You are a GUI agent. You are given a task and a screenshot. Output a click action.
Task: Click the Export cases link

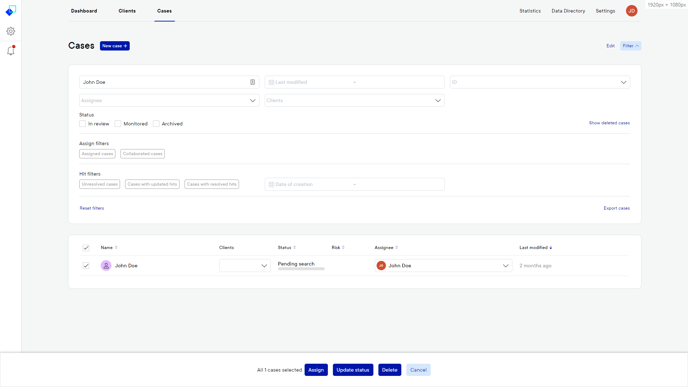616,208
